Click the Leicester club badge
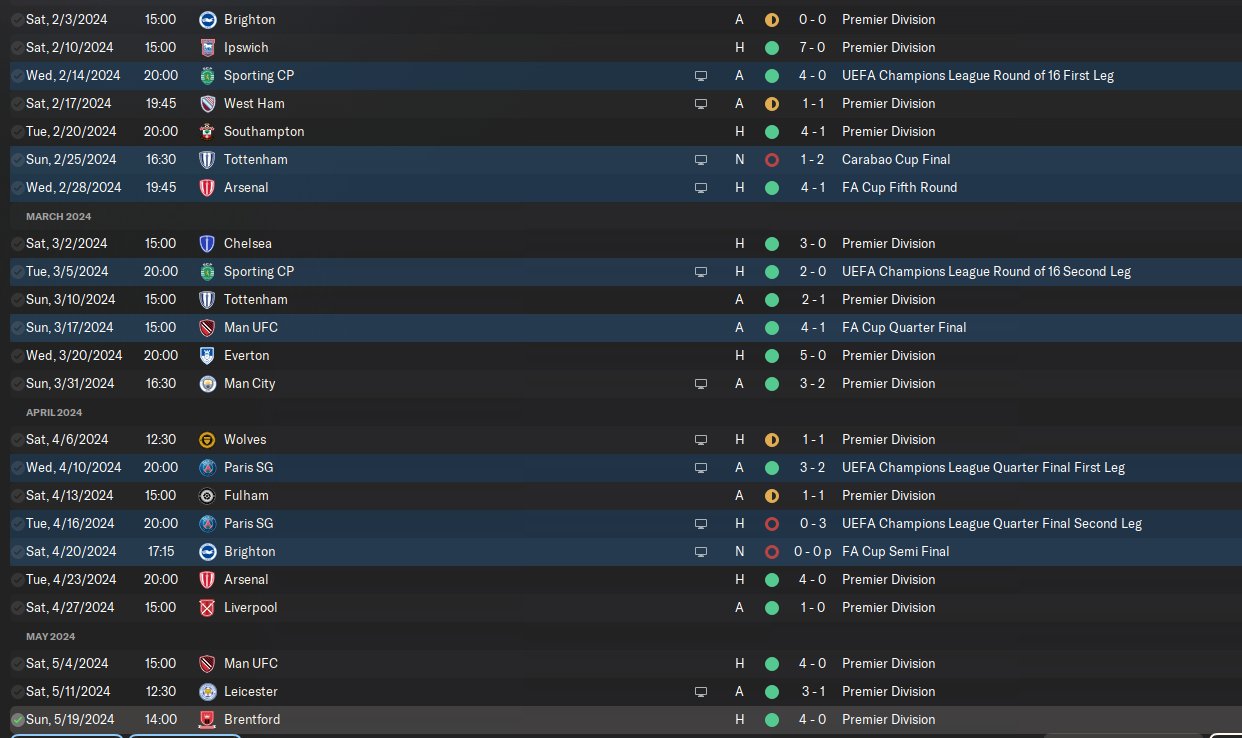The width and height of the screenshot is (1242, 738). pos(208,691)
